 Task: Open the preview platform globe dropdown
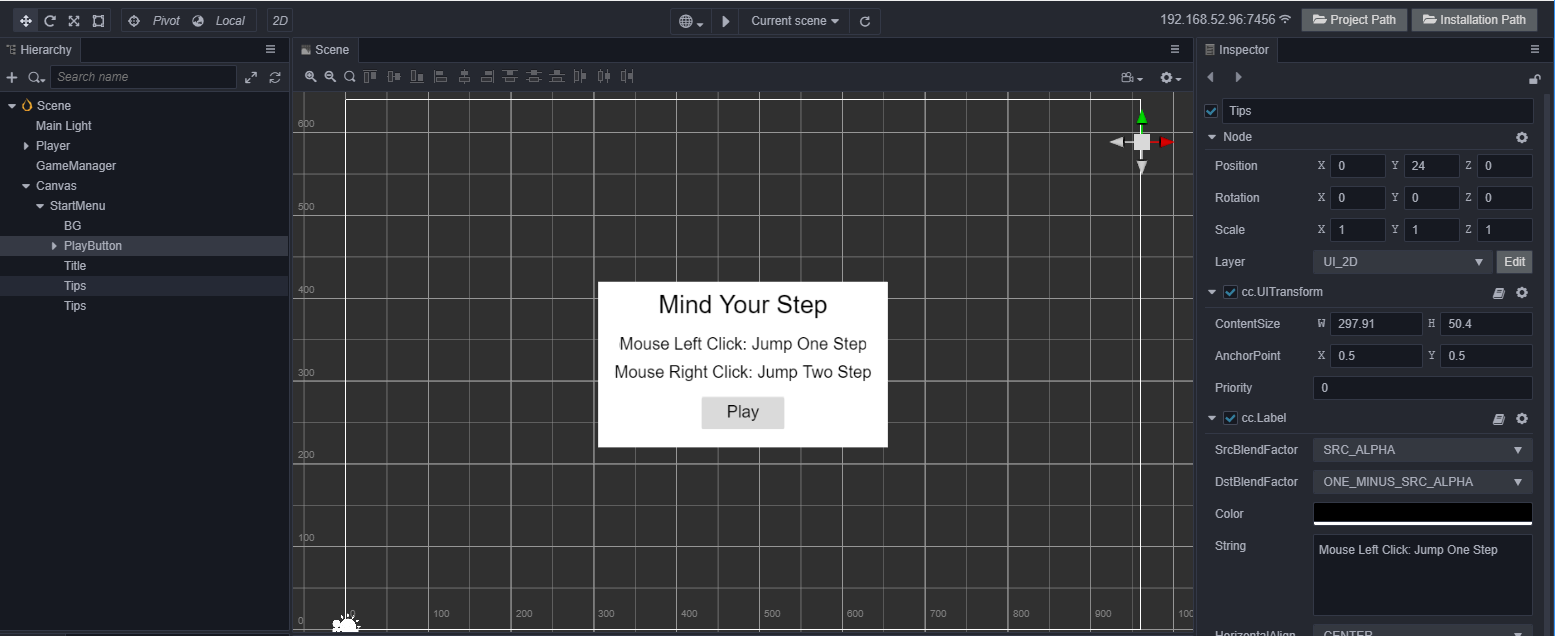pos(691,21)
